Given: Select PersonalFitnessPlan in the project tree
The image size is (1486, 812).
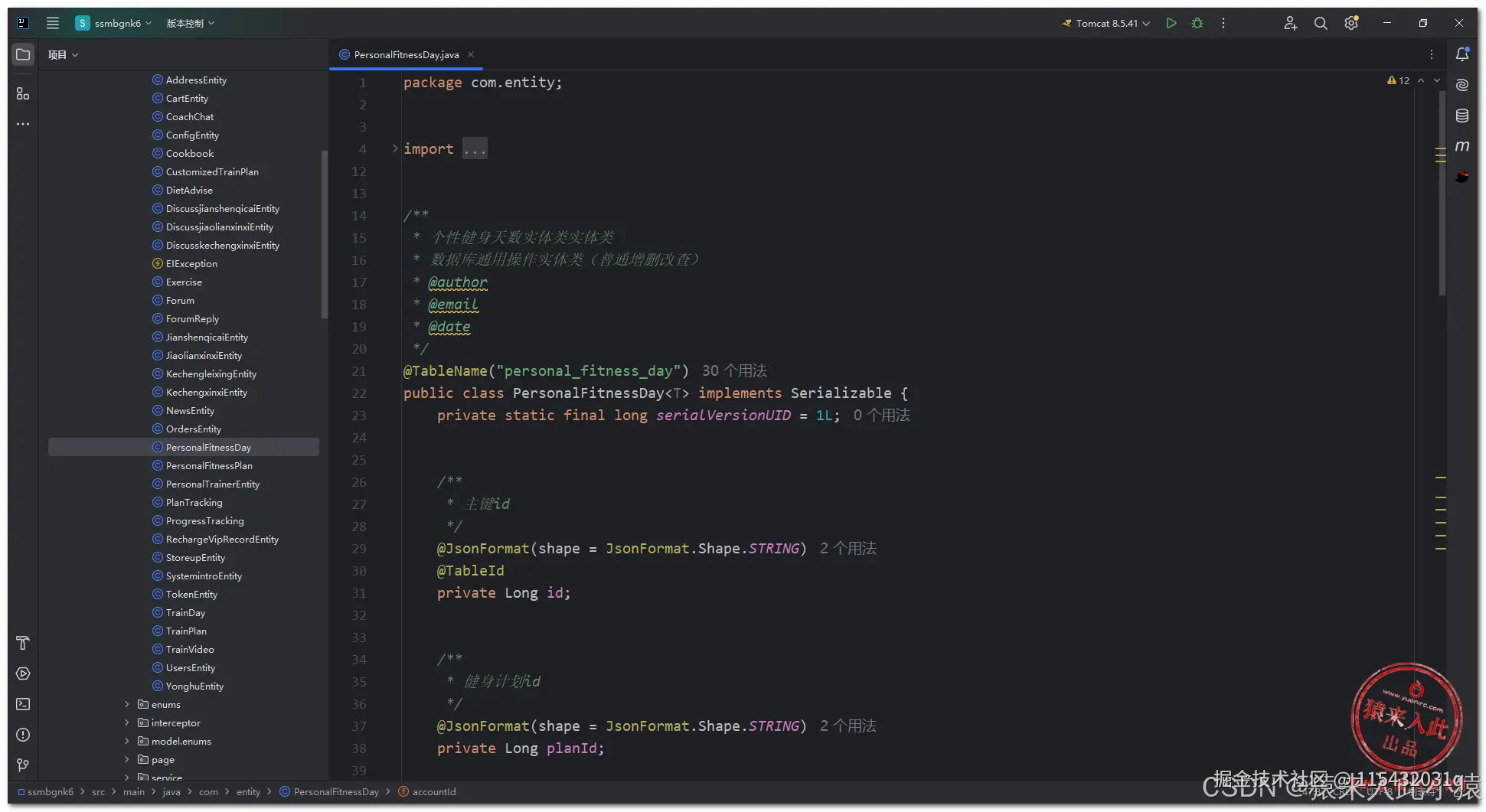Looking at the screenshot, I should tap(209, 465).
